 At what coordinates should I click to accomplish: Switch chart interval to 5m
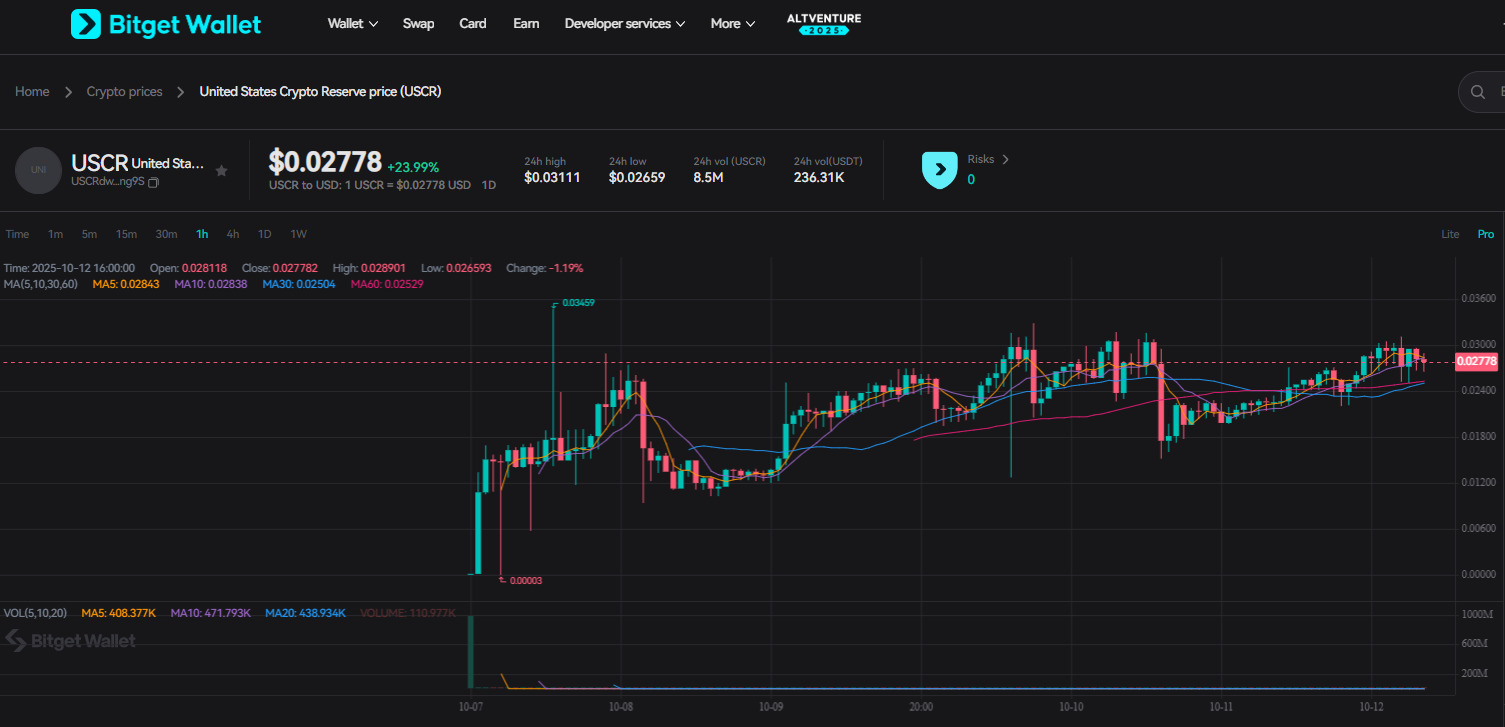(x=90, y=234)
